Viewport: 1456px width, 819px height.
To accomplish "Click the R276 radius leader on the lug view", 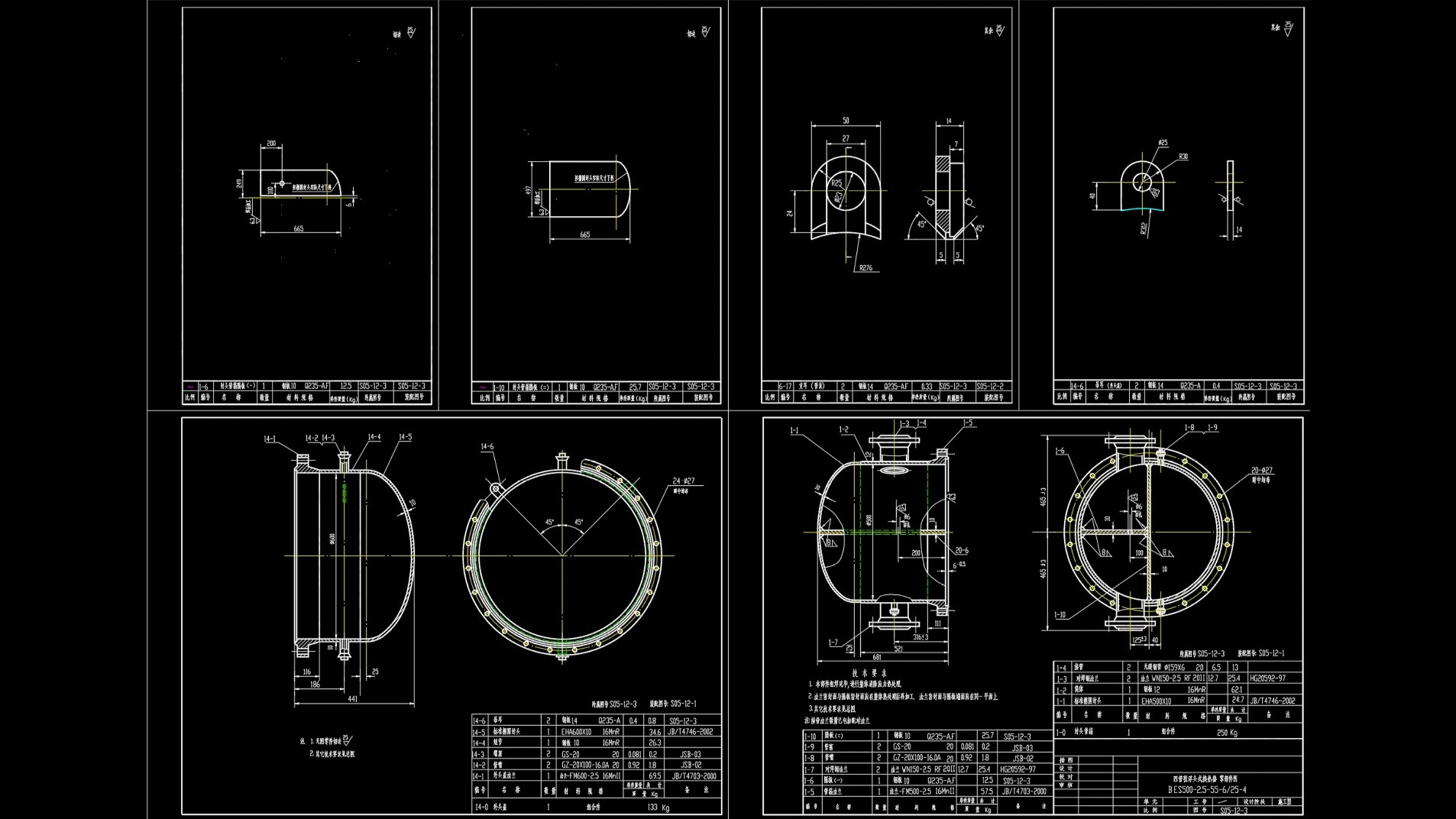I will point(866,267).
